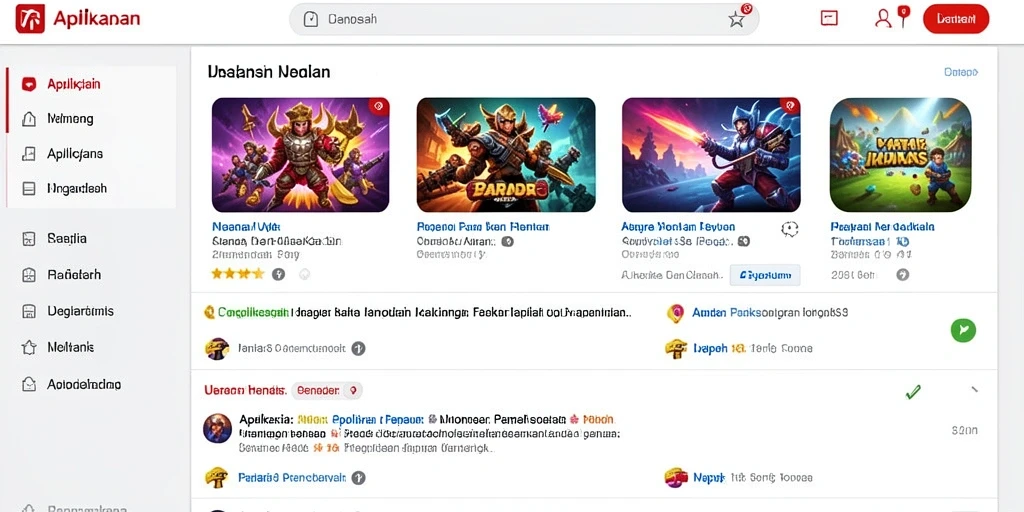This screenshot has height=512, width=1024.
Task: Open the user profile icon in header
Action: pyautogui.click(x=882, y=19)
